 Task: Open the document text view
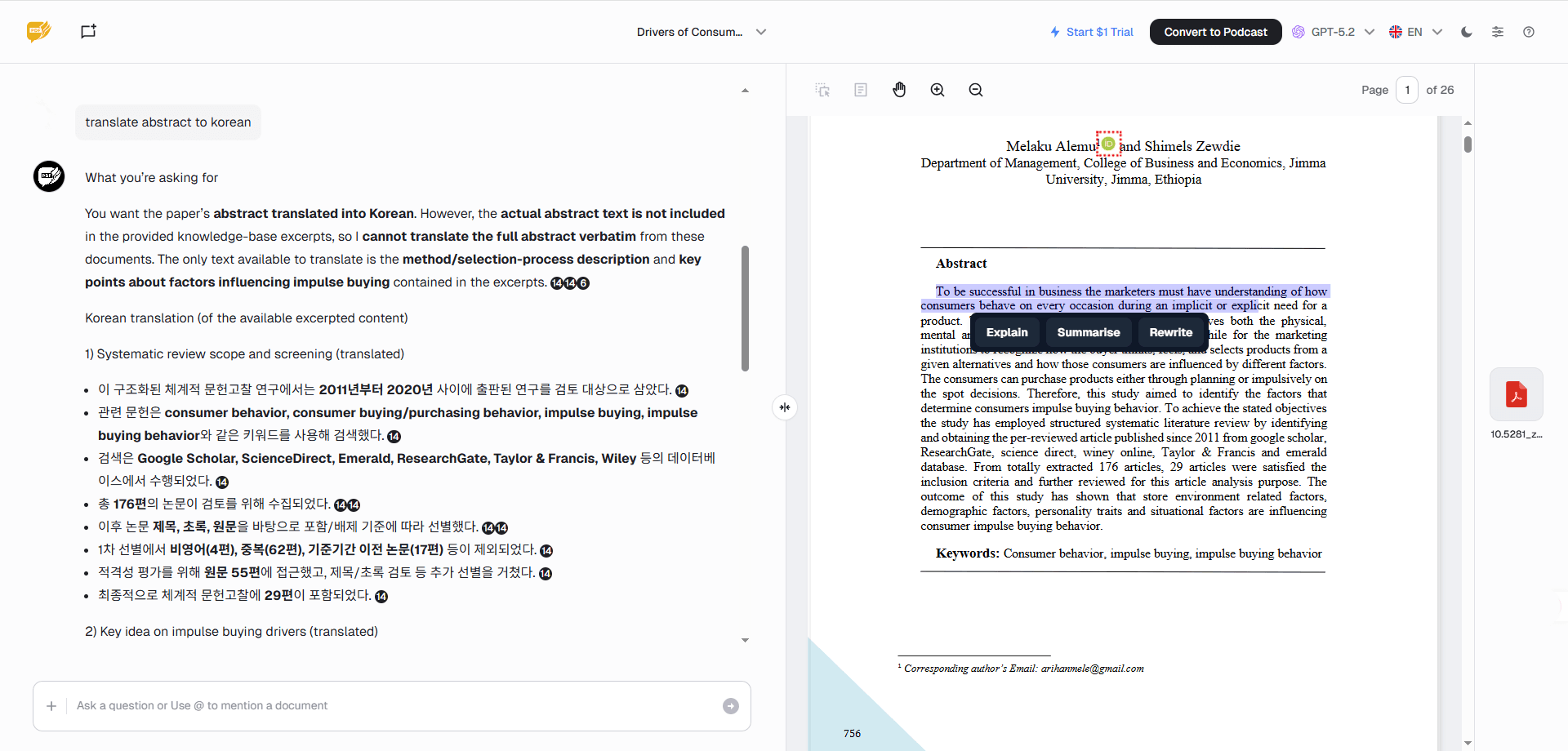point(860,90)
